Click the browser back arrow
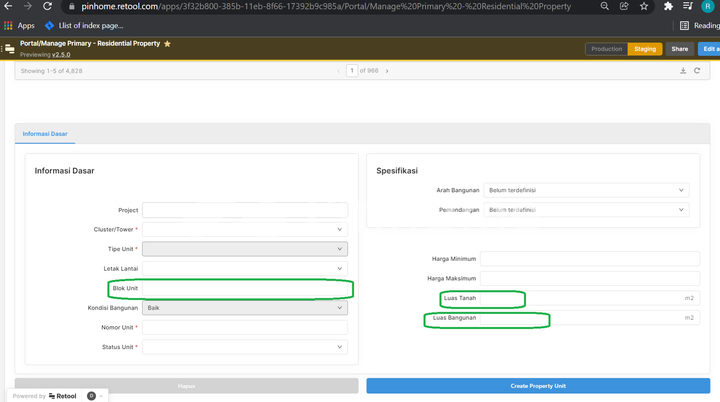 pyautogui.click(x=8, y=6)
